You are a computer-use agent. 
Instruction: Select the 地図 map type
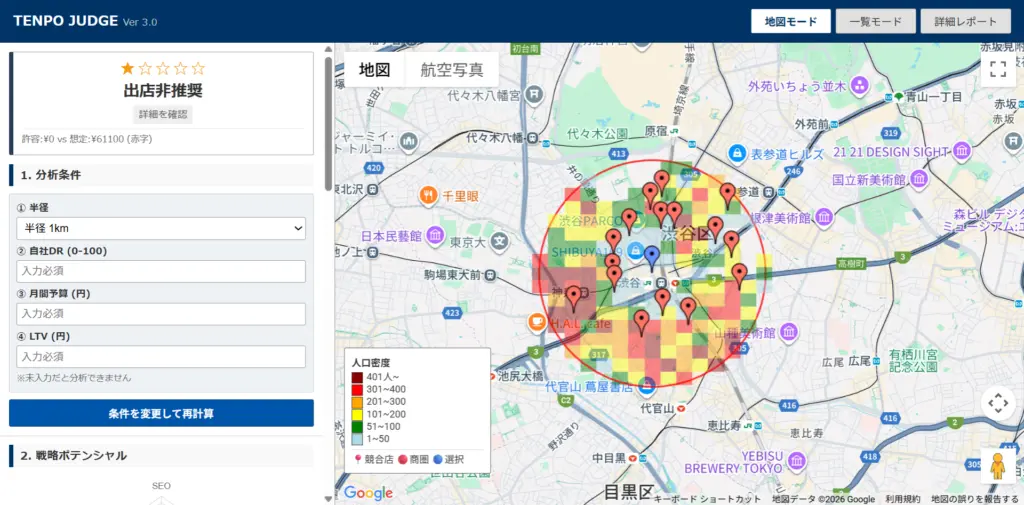coord(375,70)
